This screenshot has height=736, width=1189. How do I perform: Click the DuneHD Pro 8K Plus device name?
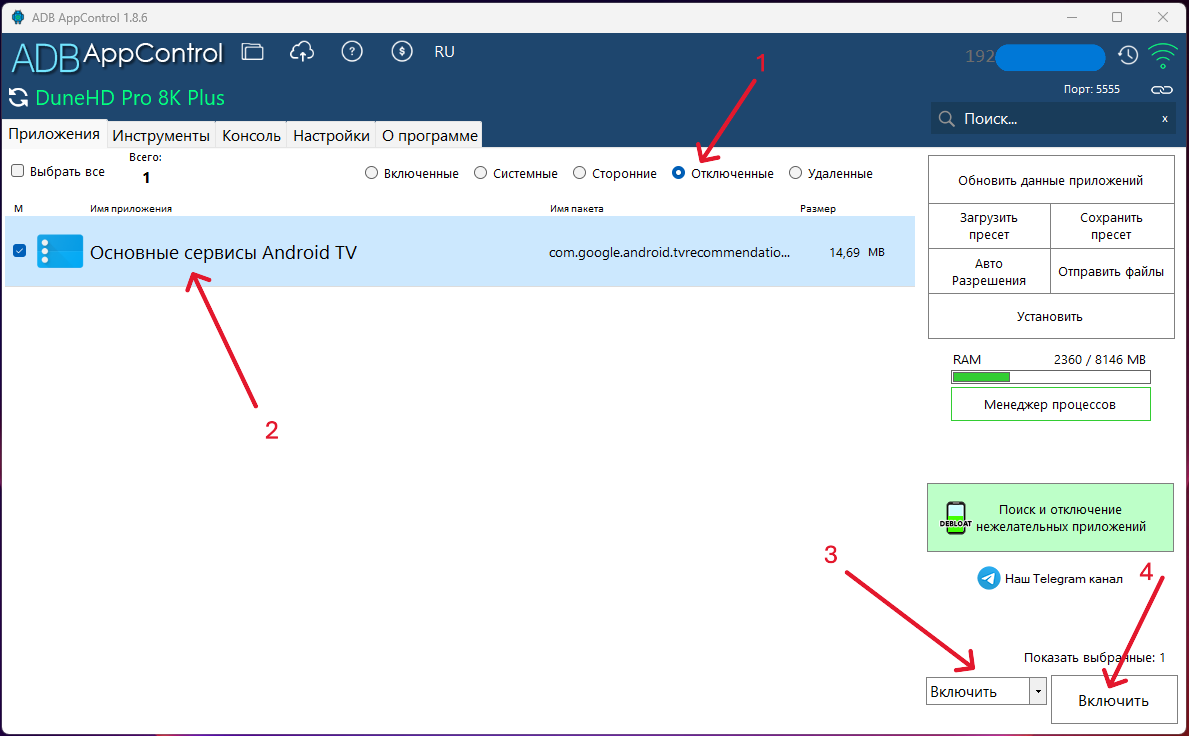point(130,98)
